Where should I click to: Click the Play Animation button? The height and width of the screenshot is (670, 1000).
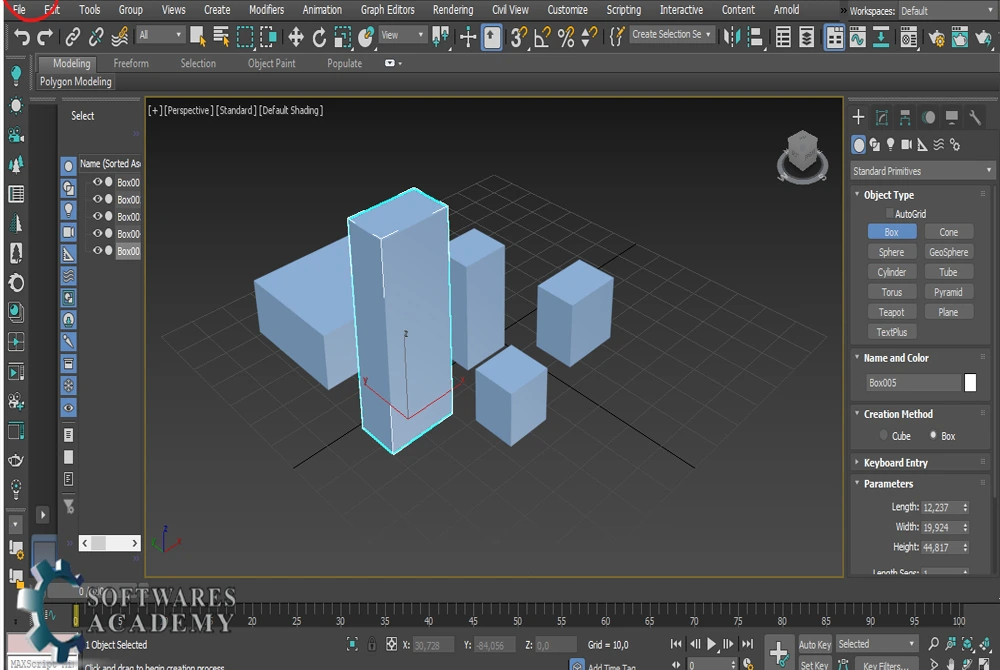(x=712, y=644)
